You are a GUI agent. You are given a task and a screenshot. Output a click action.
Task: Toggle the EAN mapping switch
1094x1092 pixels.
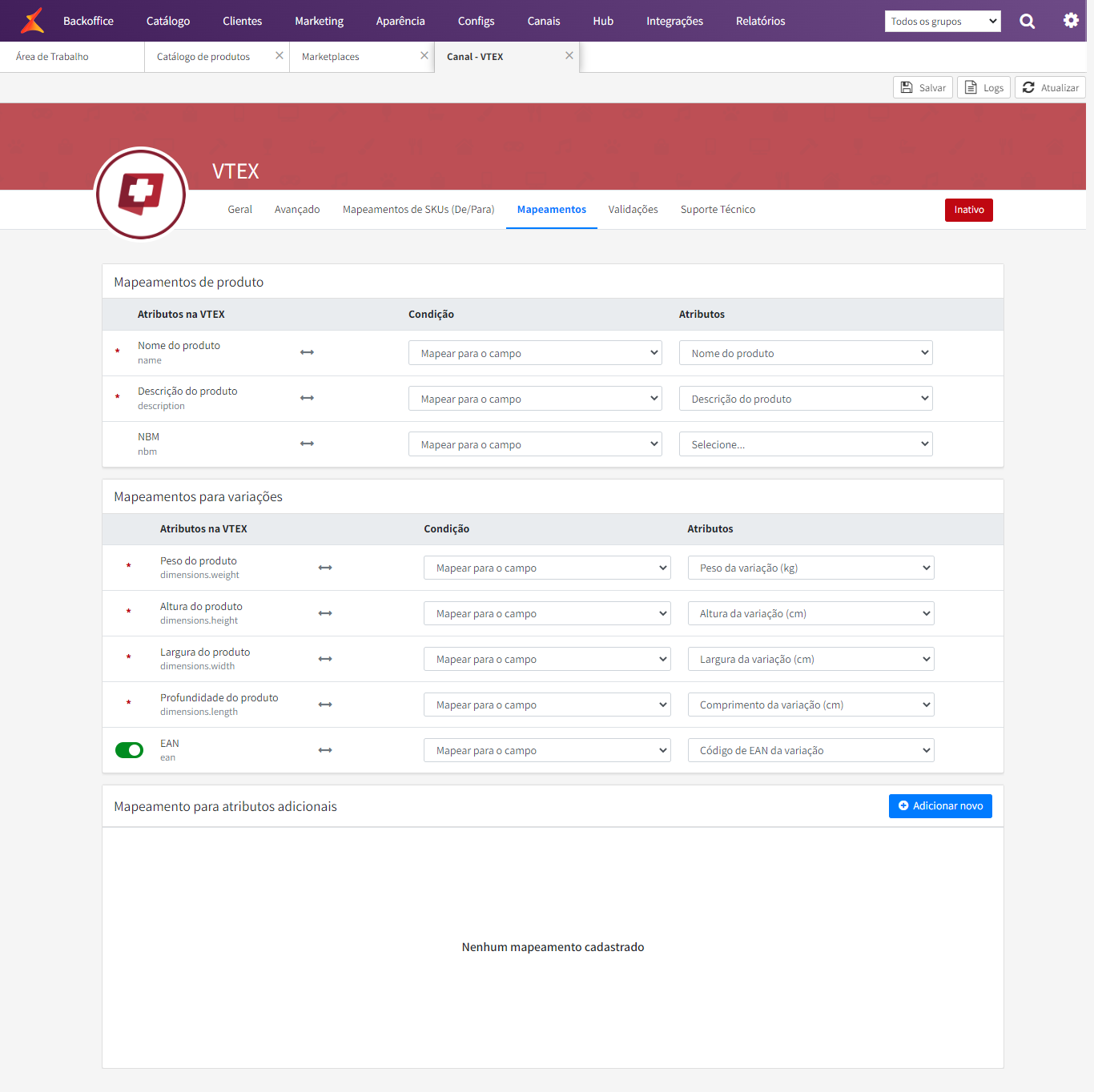point(129,750)
